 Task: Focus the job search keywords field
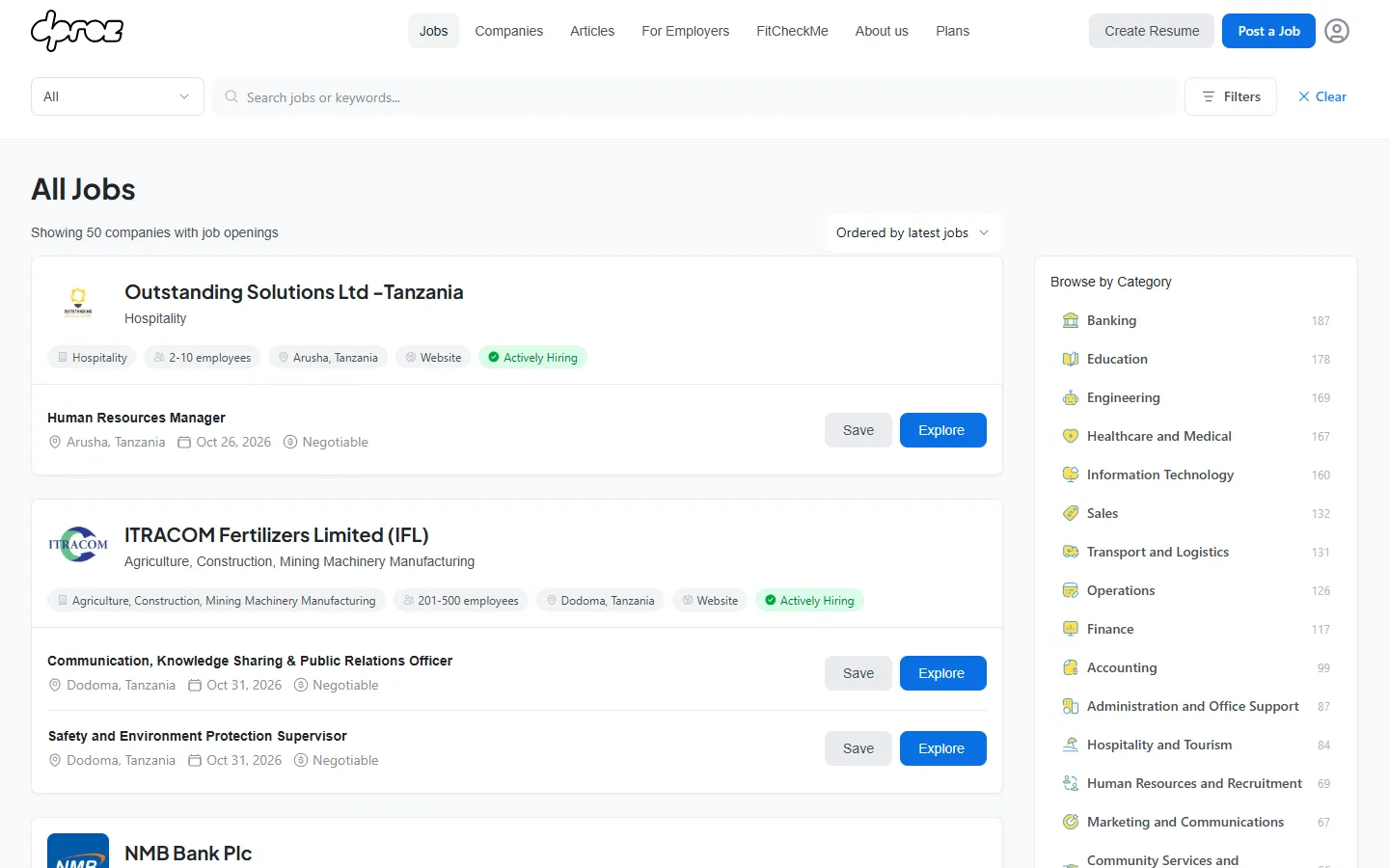[694, 96]
